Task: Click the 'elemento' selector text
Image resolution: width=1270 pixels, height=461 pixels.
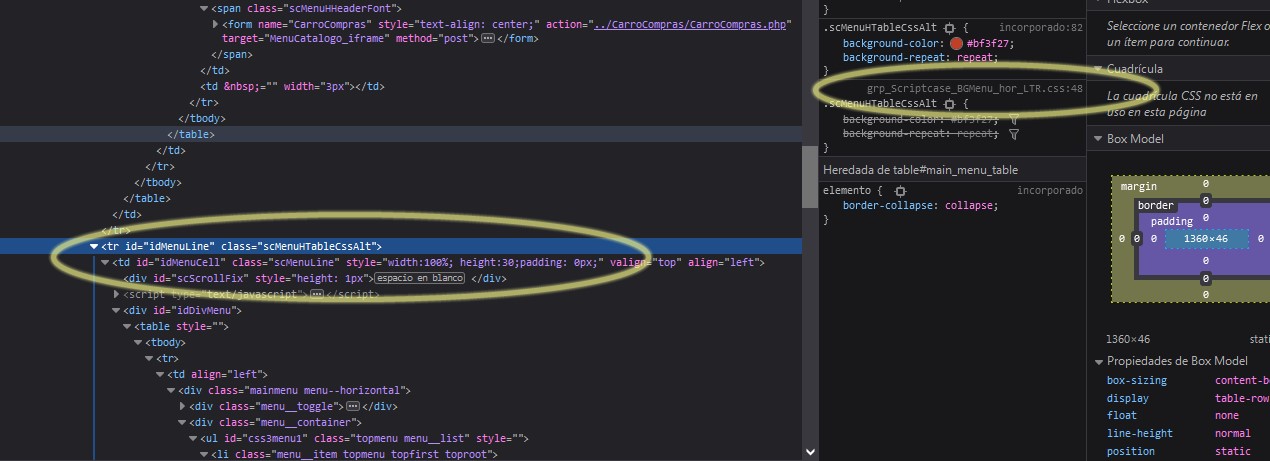Action: [846, 190]
